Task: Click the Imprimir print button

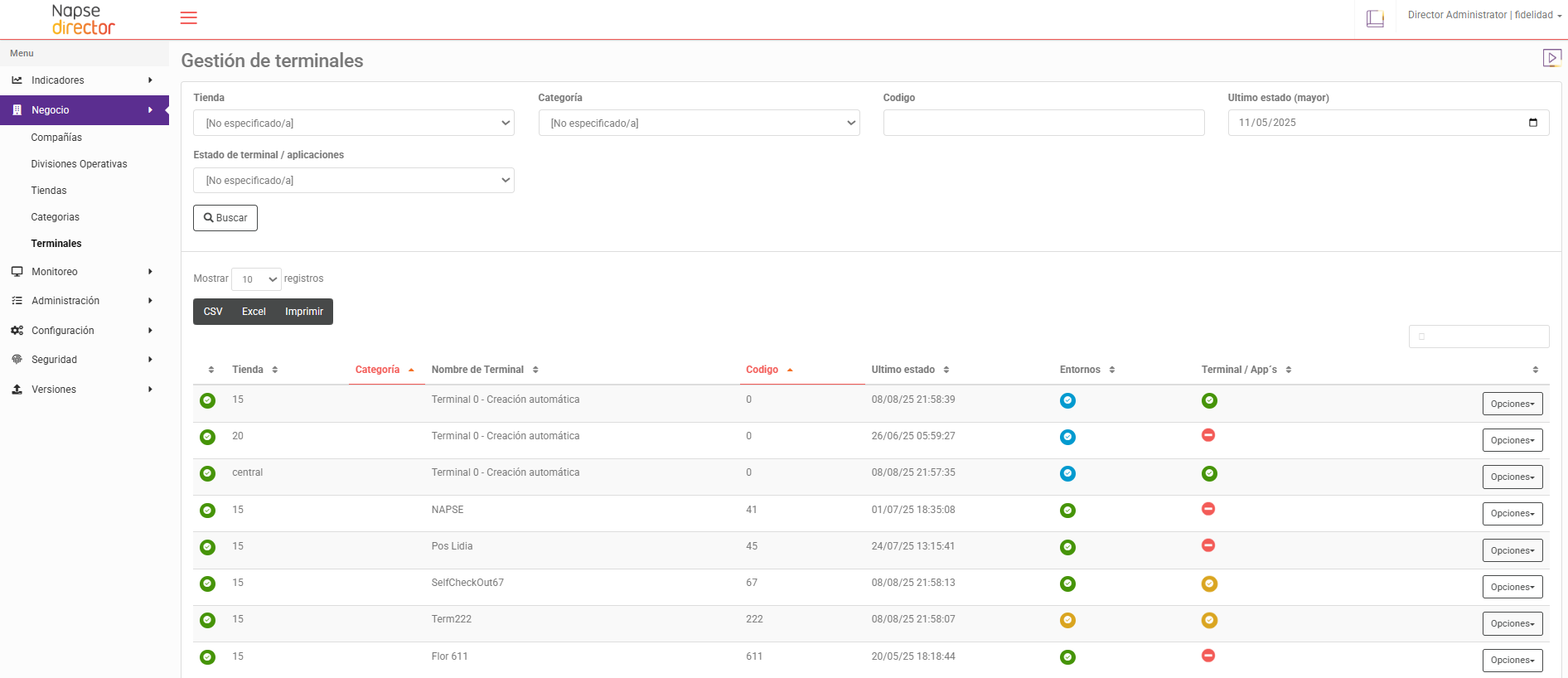Action: coord(304,312)
